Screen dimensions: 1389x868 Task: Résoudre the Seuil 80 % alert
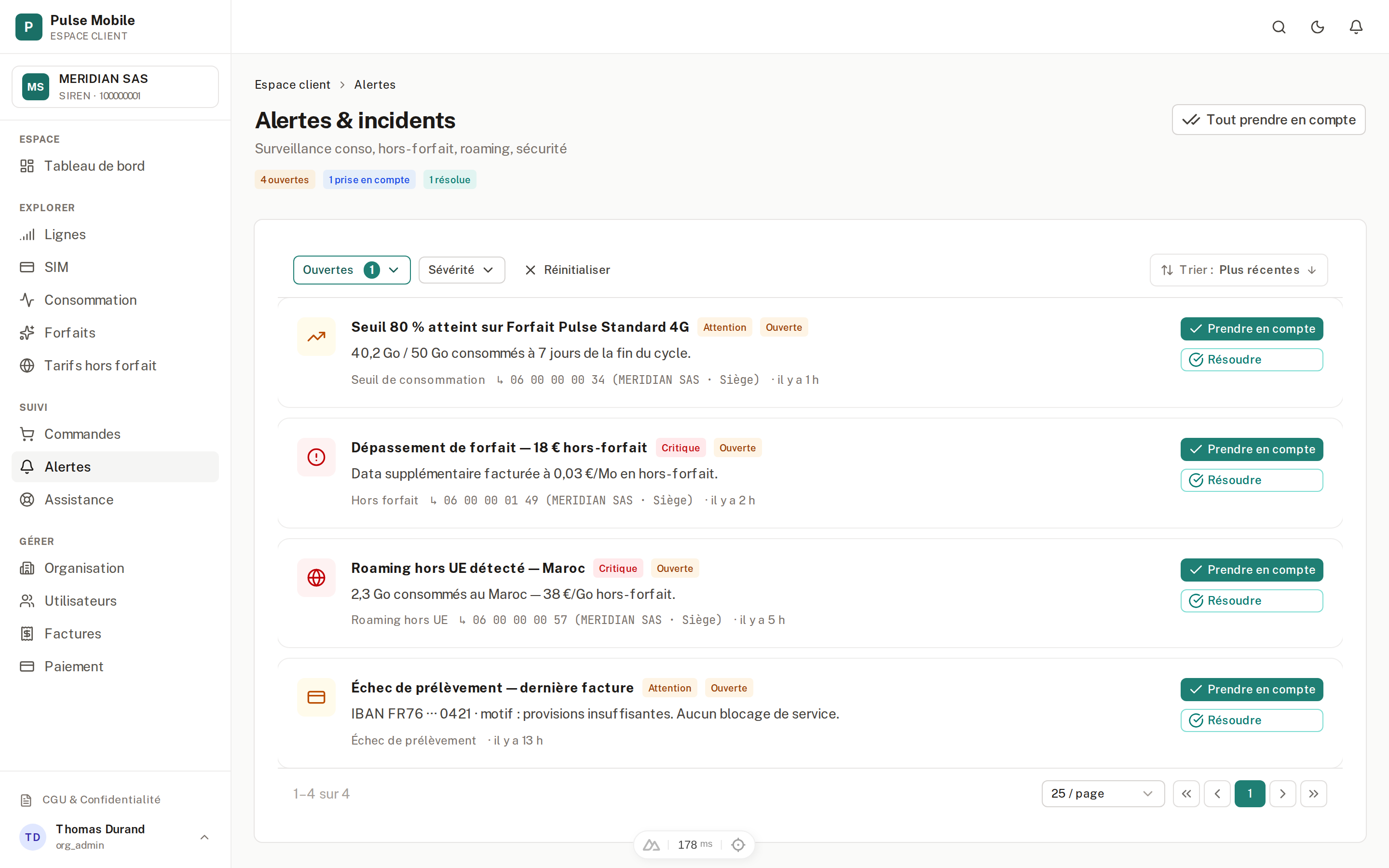pyautogui.click(x=1252, y=360)
